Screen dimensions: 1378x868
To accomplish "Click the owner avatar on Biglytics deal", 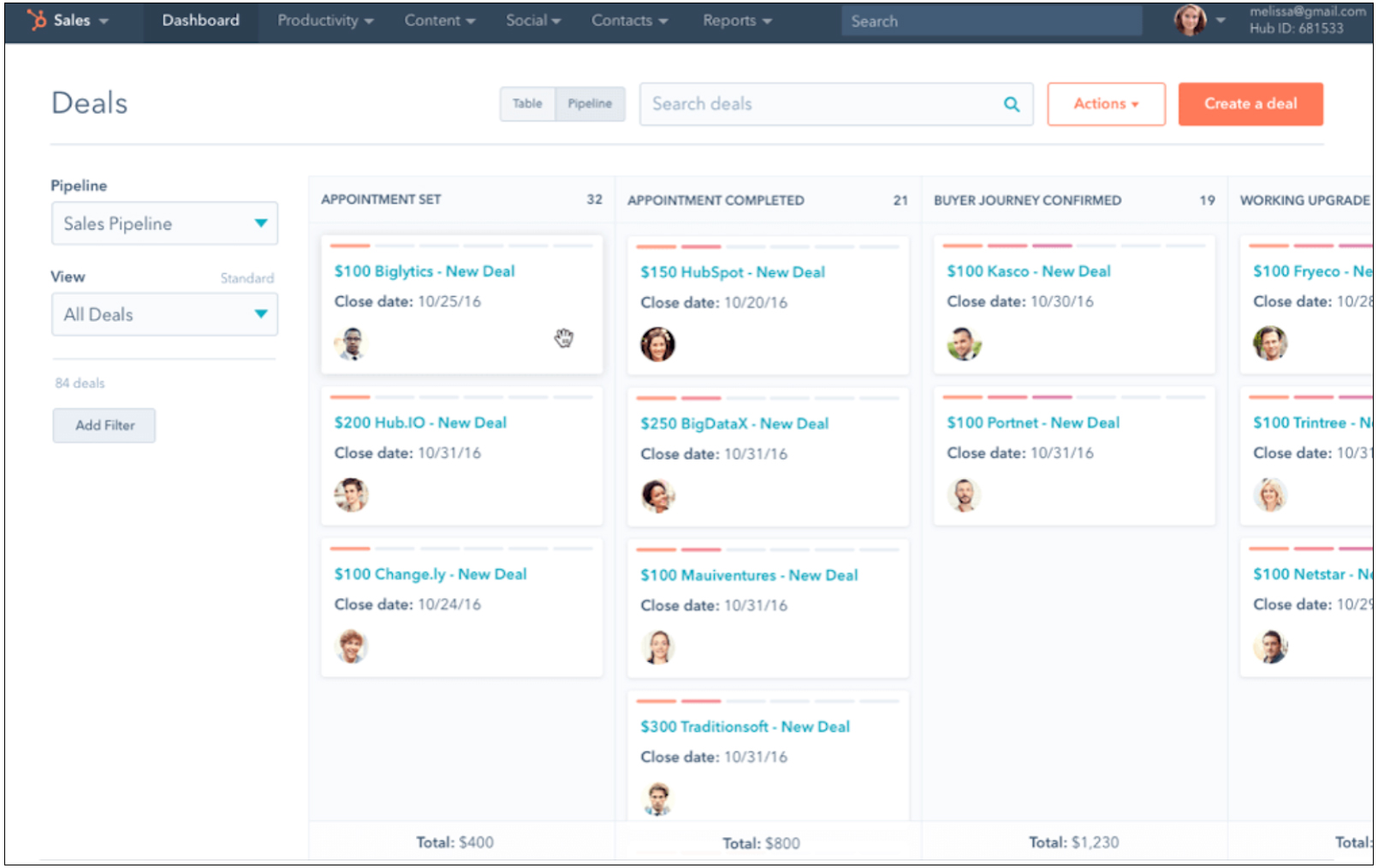I will [x=351, y=343].
